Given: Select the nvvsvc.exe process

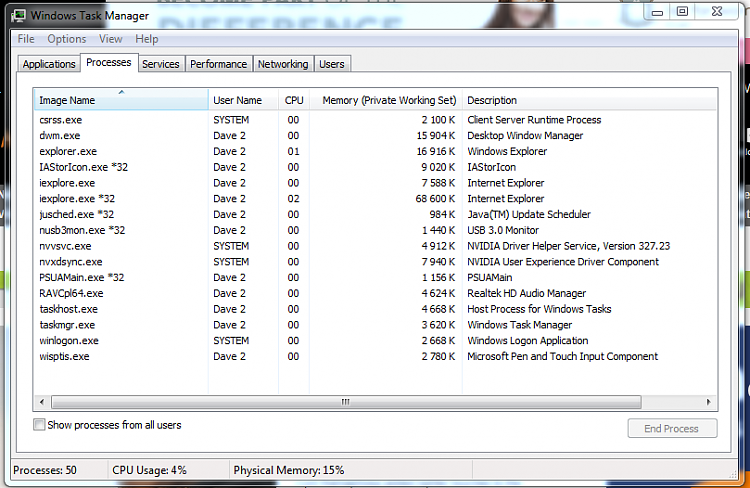Looking at the screenshot, I should pos(375,246).
